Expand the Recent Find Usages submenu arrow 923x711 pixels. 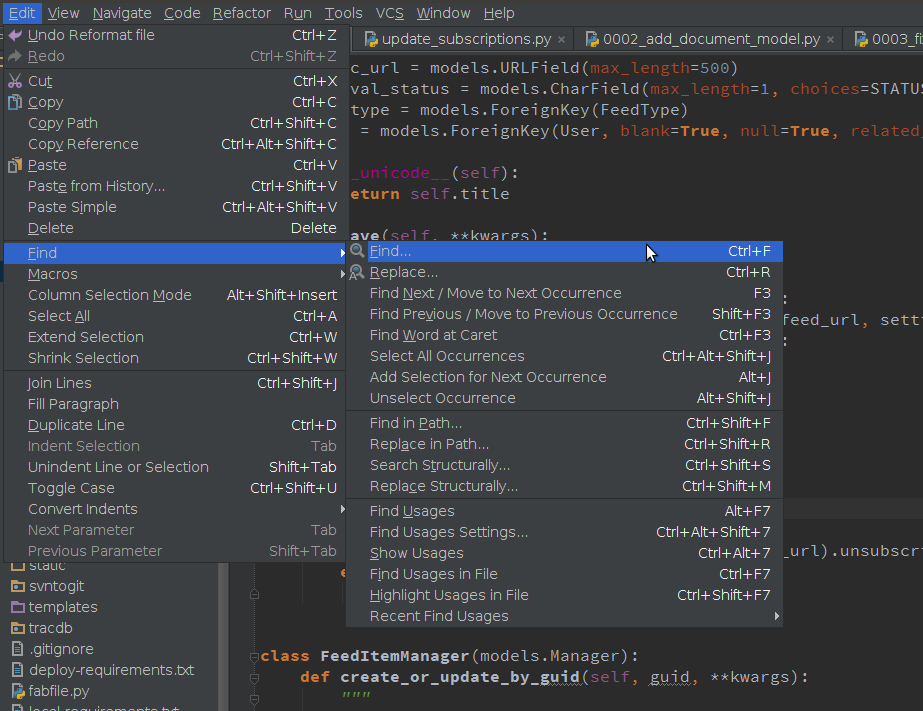(776, 616)
